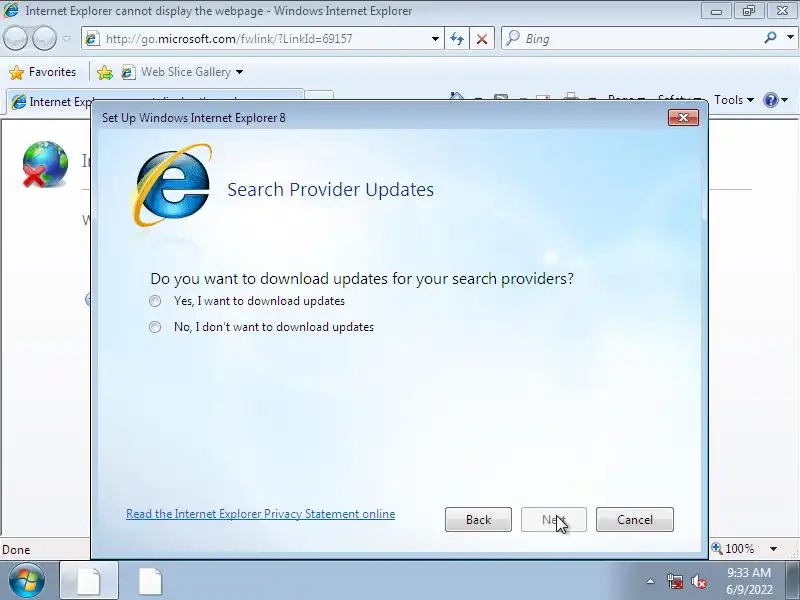Click the Cancel button in setup dialog

(x=635, y=519)
